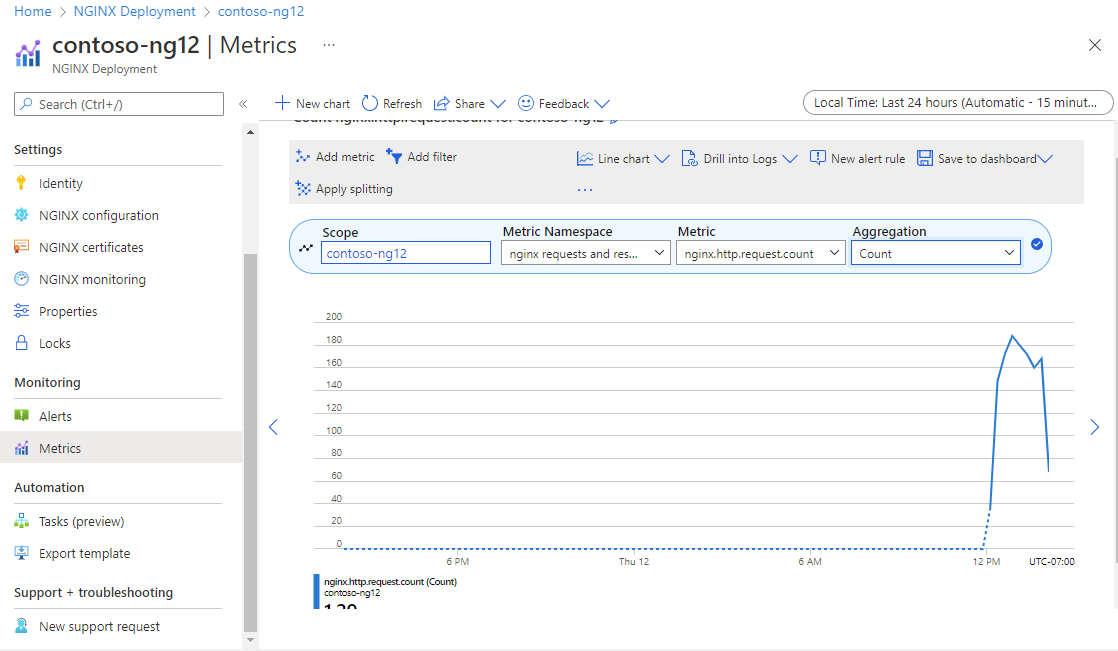Image resolution: width=1118 pixels, height=651 pixels.
Task: Open NGINX configuration in sidebar
Action: (x=98, y=215)
